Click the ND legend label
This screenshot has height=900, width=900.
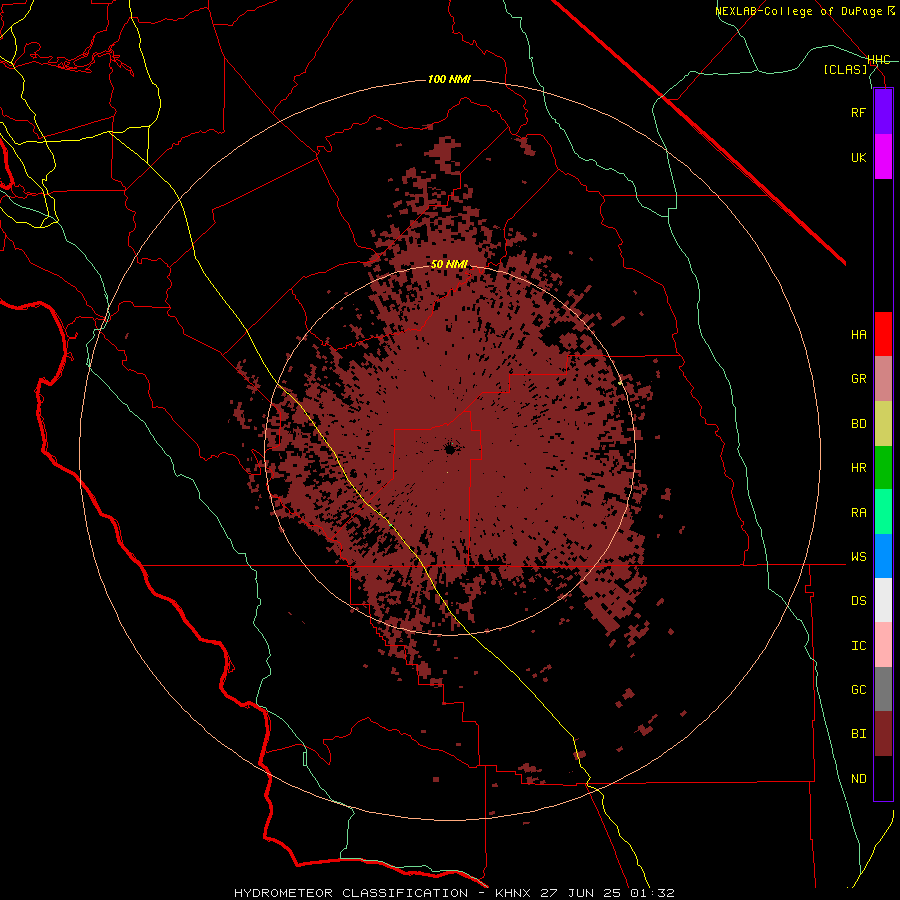pyautogui.click(x=858, y=779)
